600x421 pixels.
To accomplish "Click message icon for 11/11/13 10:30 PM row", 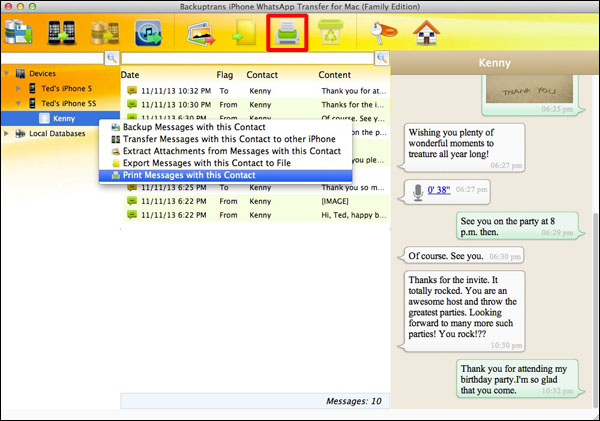I will tap(132, 104).
